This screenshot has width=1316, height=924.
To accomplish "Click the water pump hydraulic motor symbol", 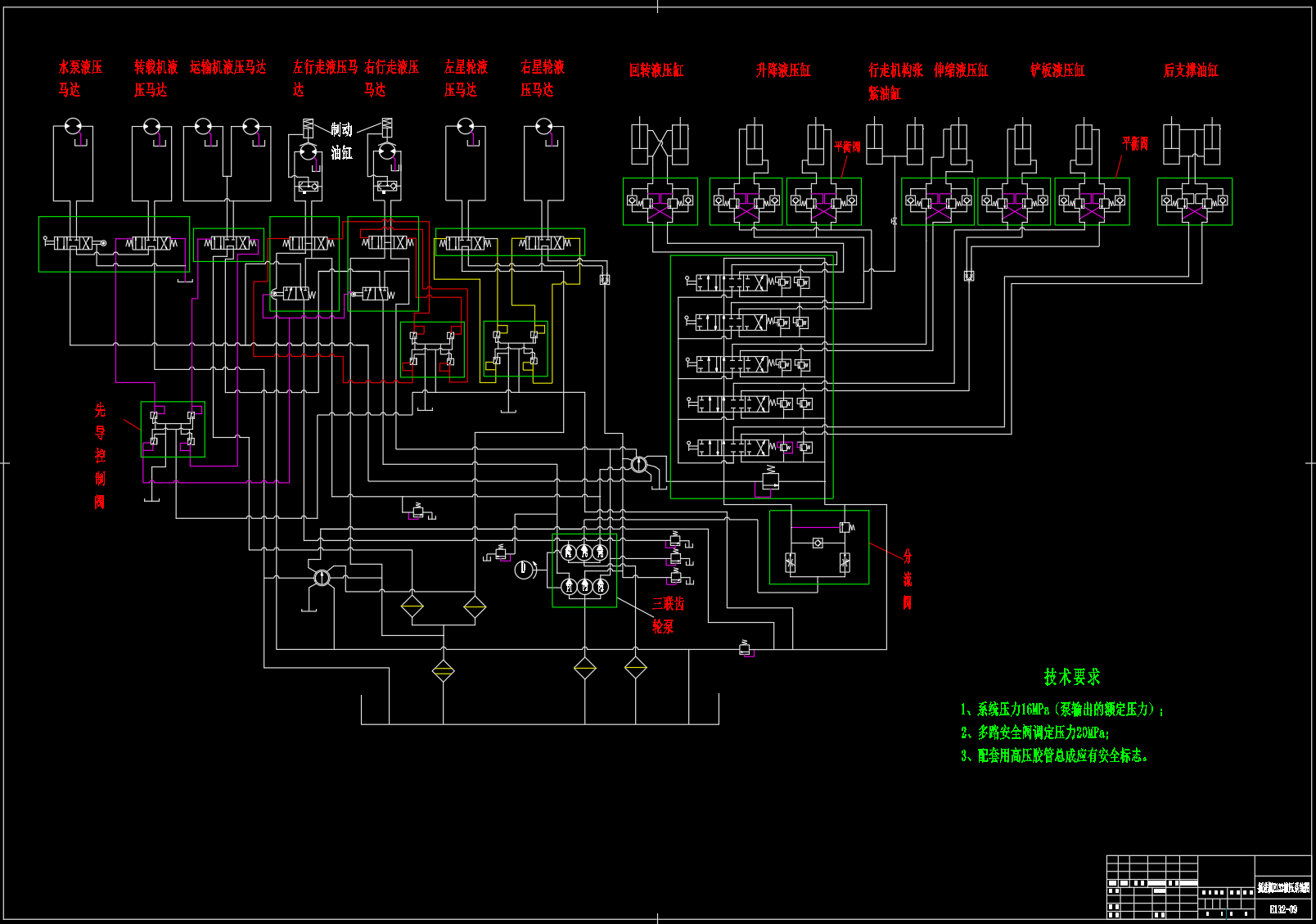I will coord(72,127).
